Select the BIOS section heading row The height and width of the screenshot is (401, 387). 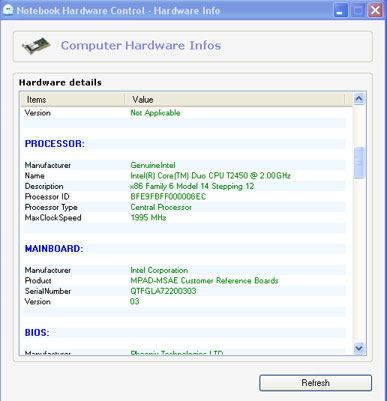184,333
